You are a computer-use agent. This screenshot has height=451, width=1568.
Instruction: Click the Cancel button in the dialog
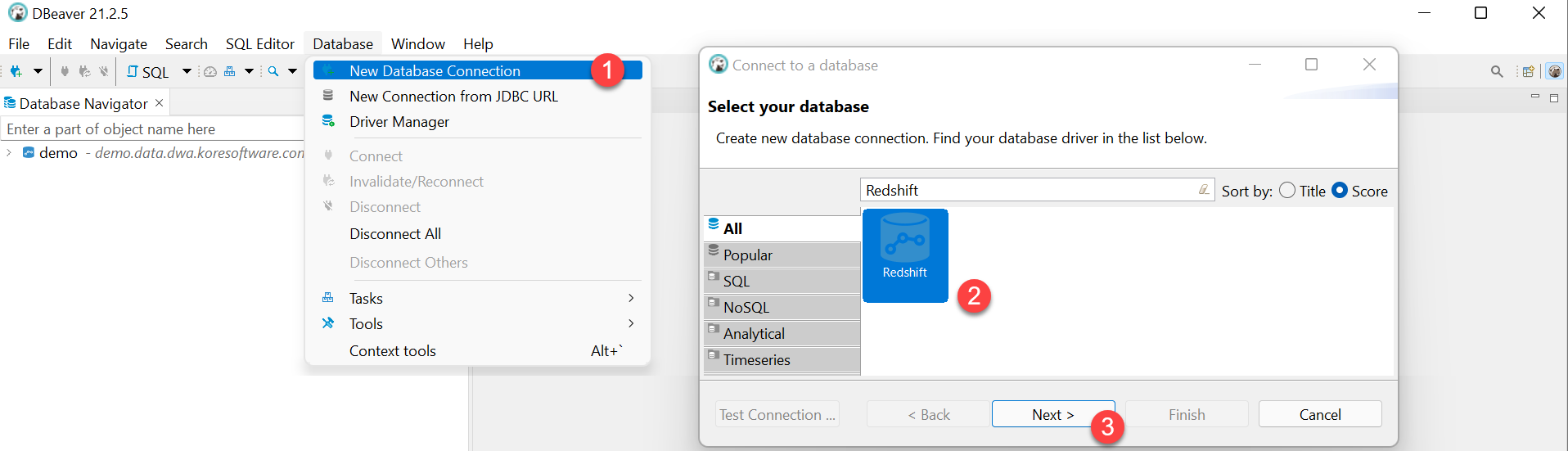1320,414
